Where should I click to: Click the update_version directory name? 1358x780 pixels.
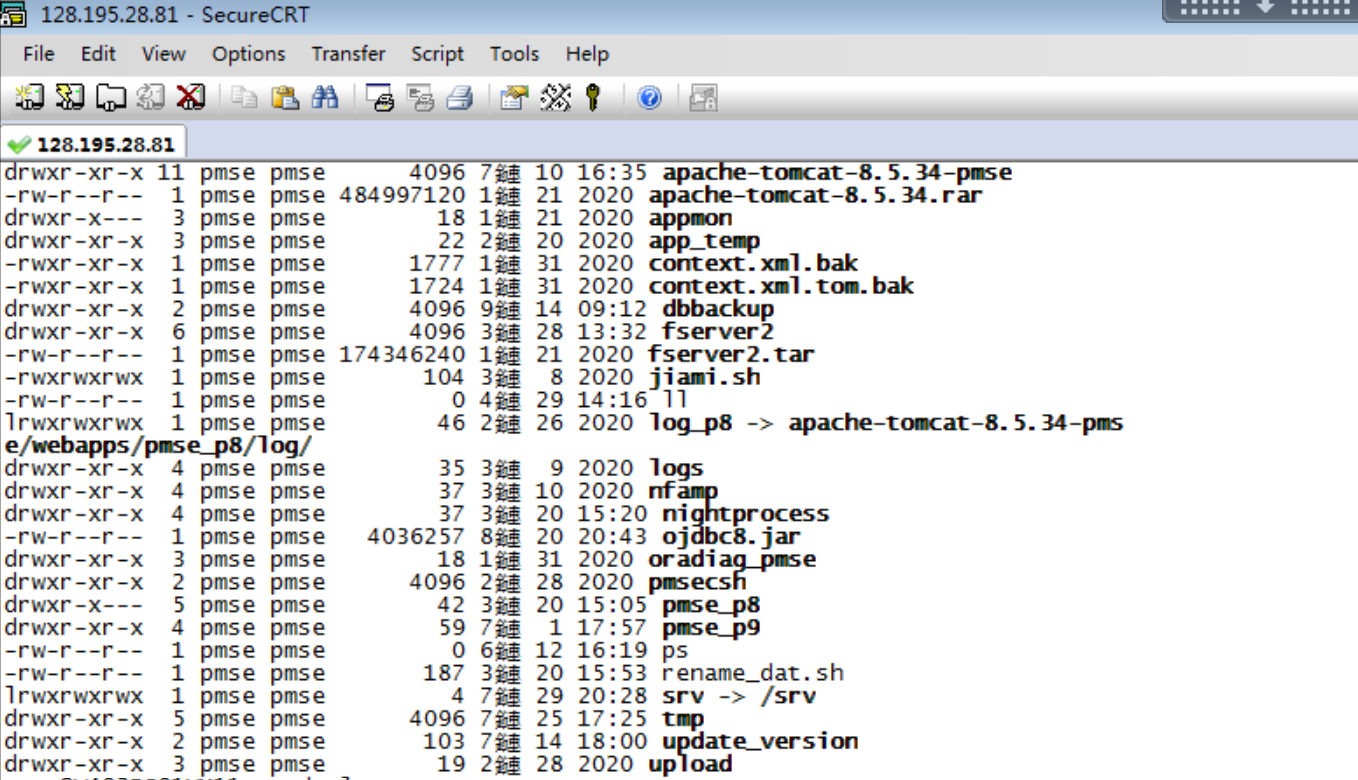[760, 742]
